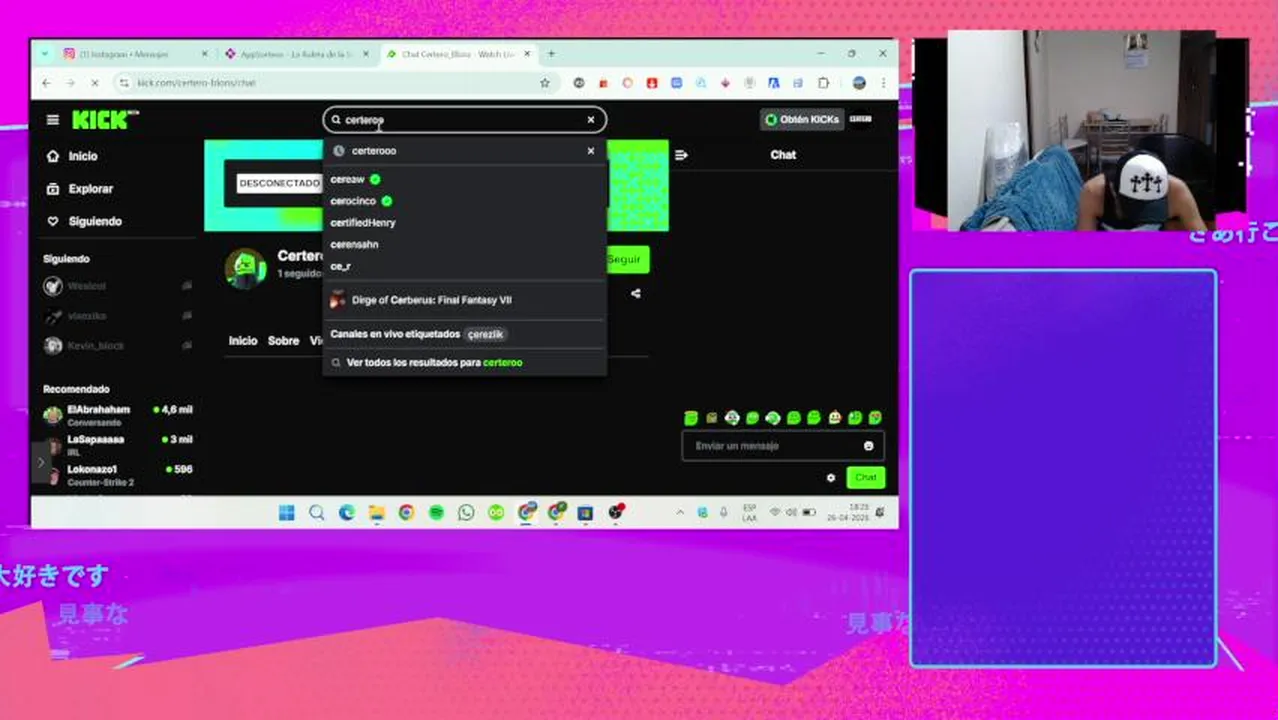Choose the "certifiedHenry" suggestion

pyautogui.click(x=363, y=223)
